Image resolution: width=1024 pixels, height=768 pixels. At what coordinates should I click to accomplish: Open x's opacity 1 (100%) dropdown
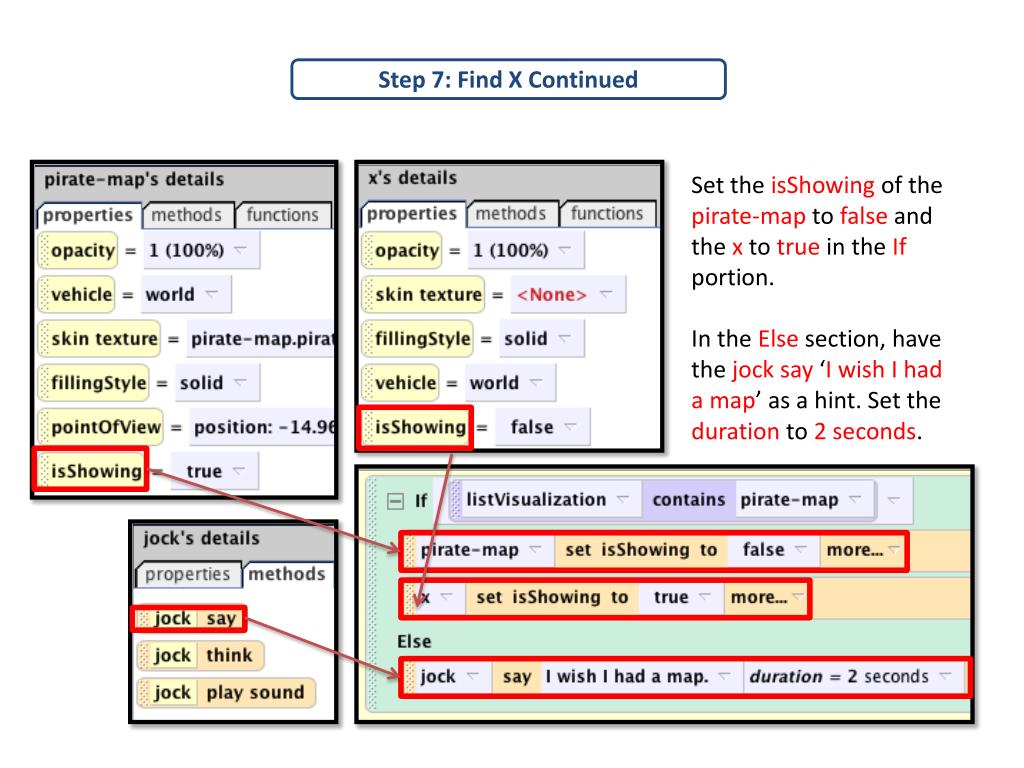point(525,250)
